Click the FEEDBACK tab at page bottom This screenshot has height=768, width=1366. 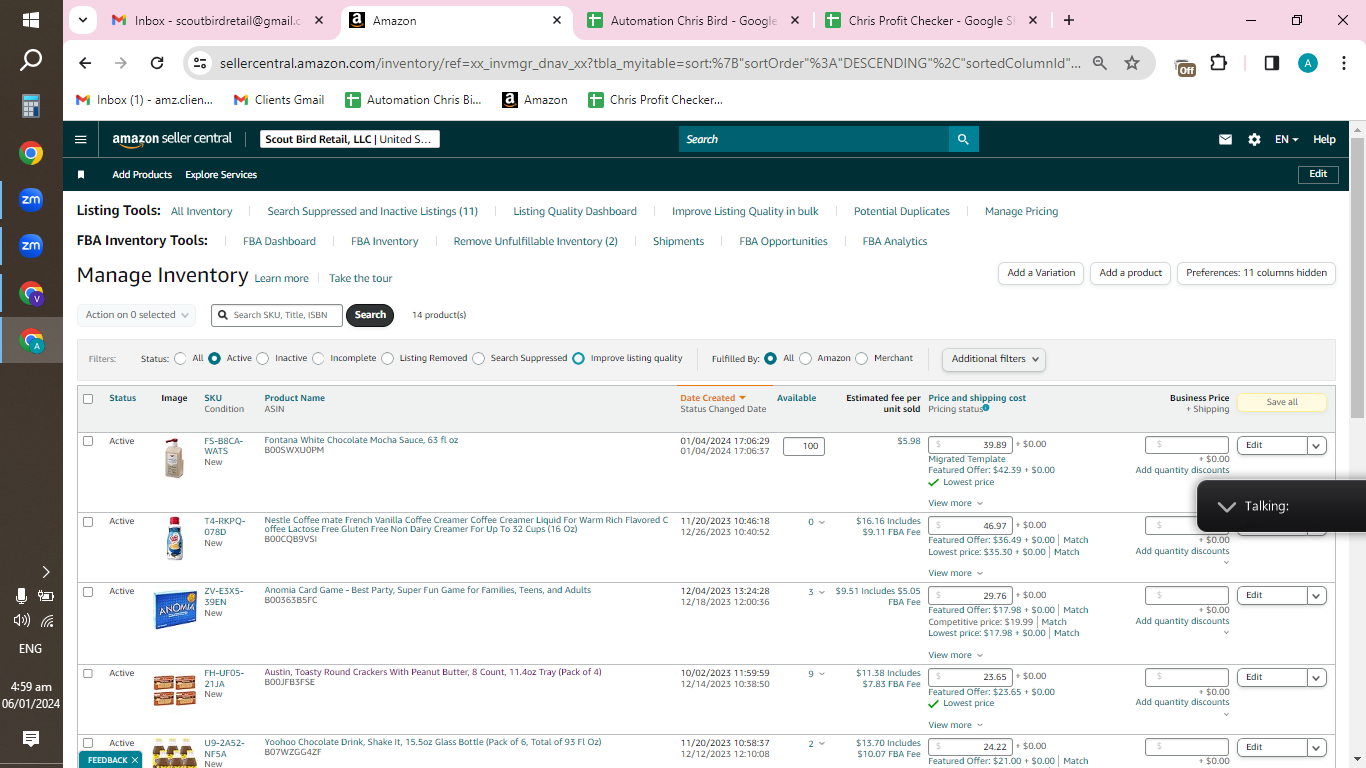click(x=108, y=760)
